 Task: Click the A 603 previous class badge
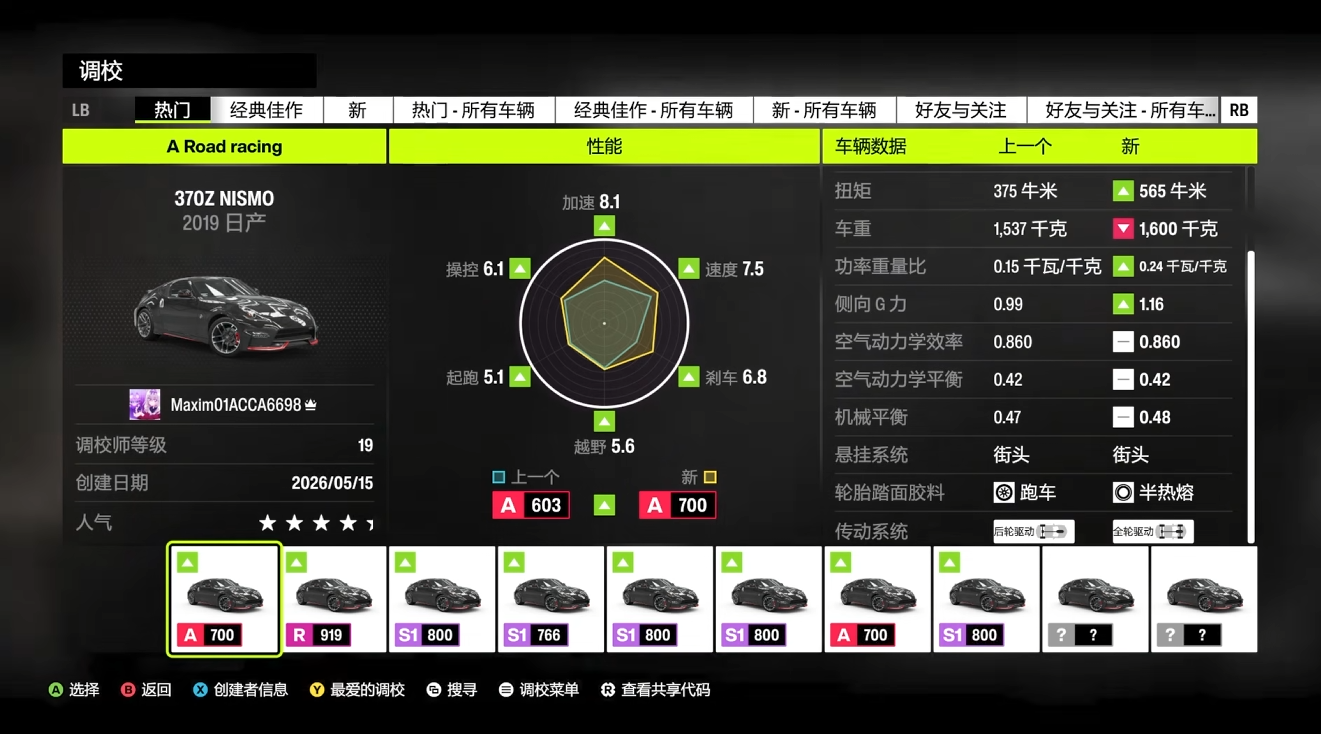531,505
